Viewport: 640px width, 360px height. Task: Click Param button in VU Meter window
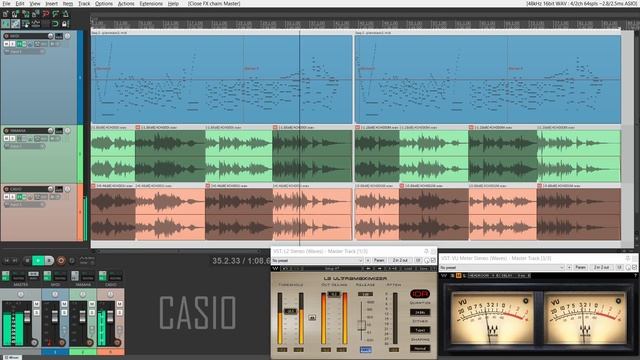(580, 267)
